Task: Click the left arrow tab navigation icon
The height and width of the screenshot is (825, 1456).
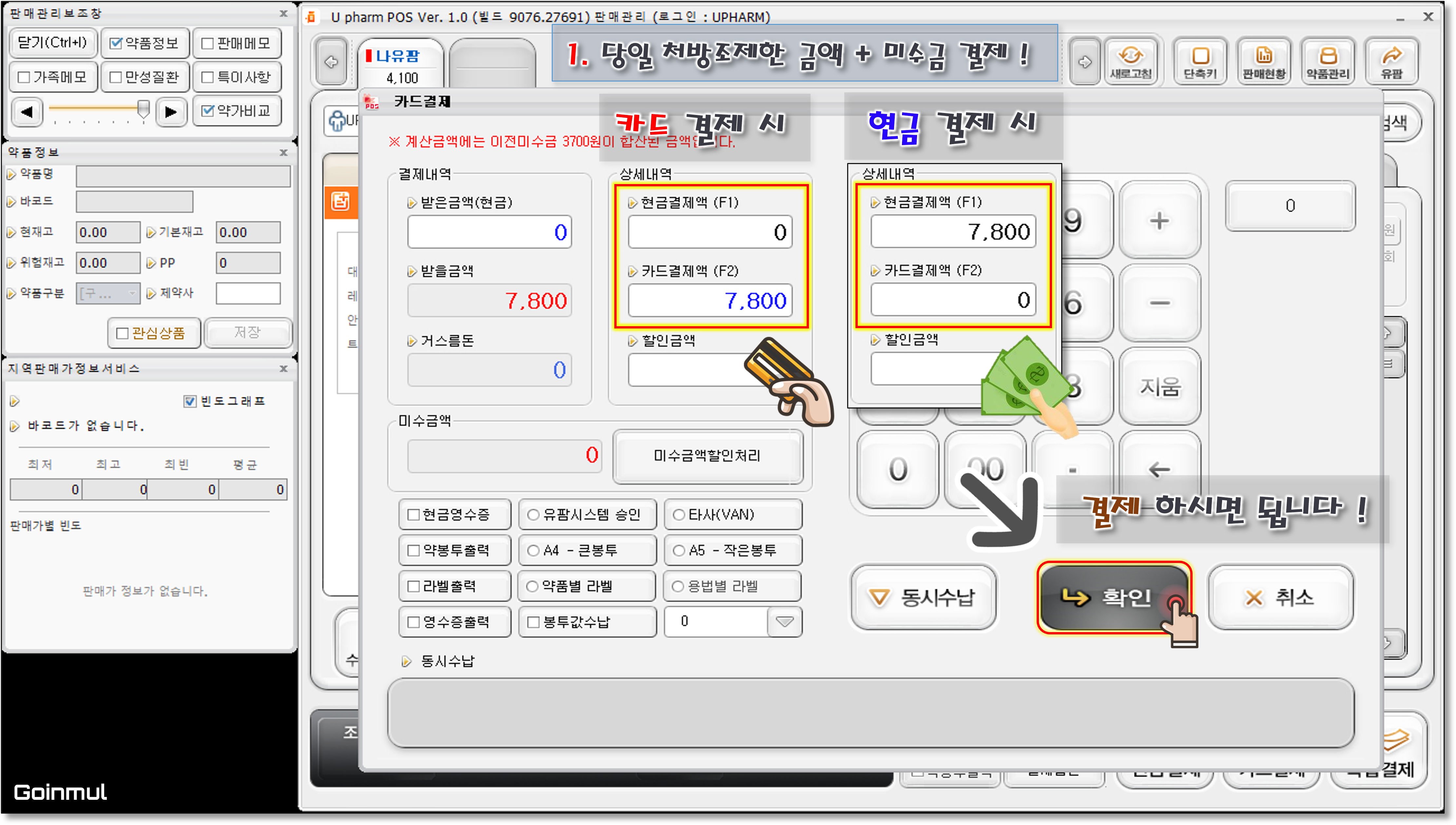Action: coord(331,62)
